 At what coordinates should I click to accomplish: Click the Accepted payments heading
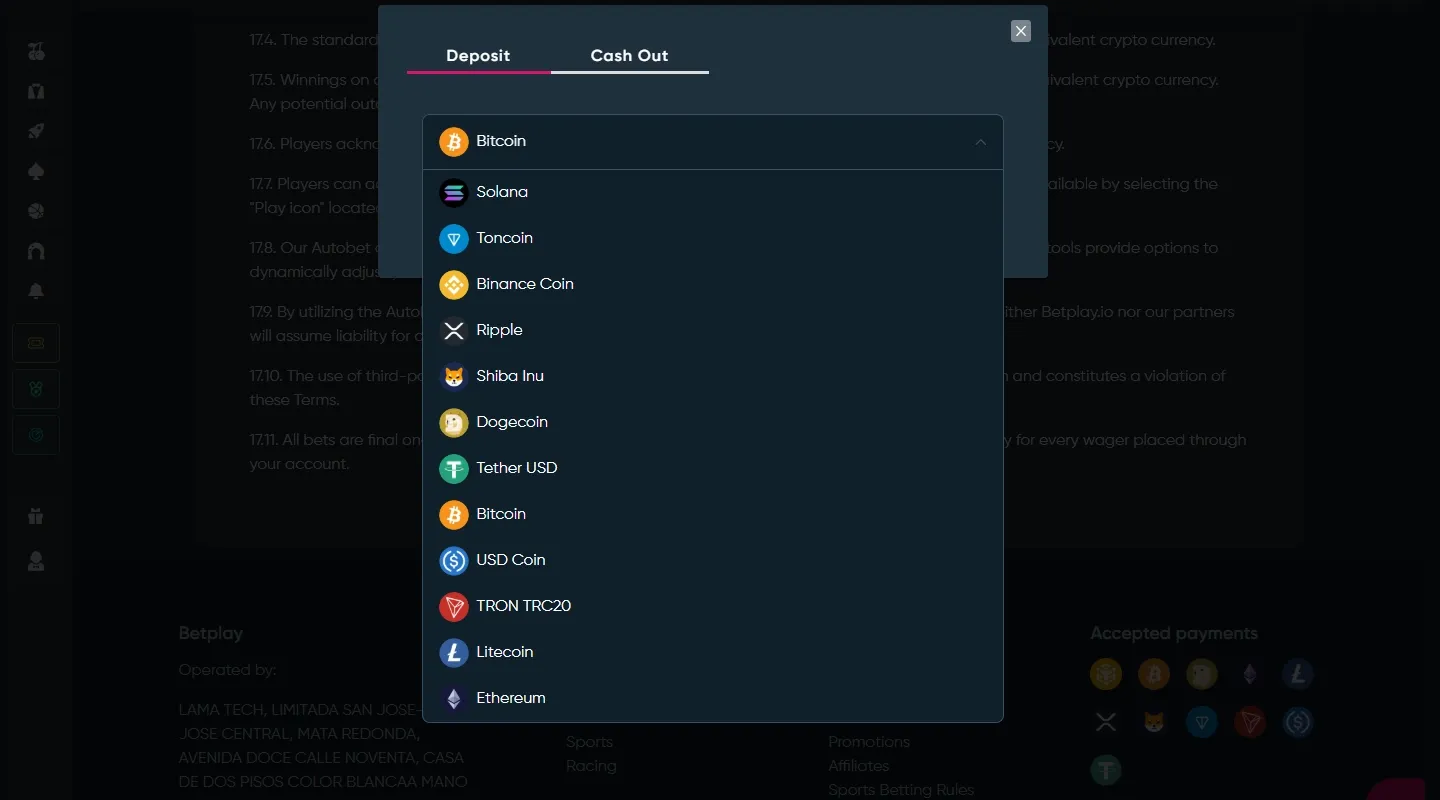[x=1174, y=633]
